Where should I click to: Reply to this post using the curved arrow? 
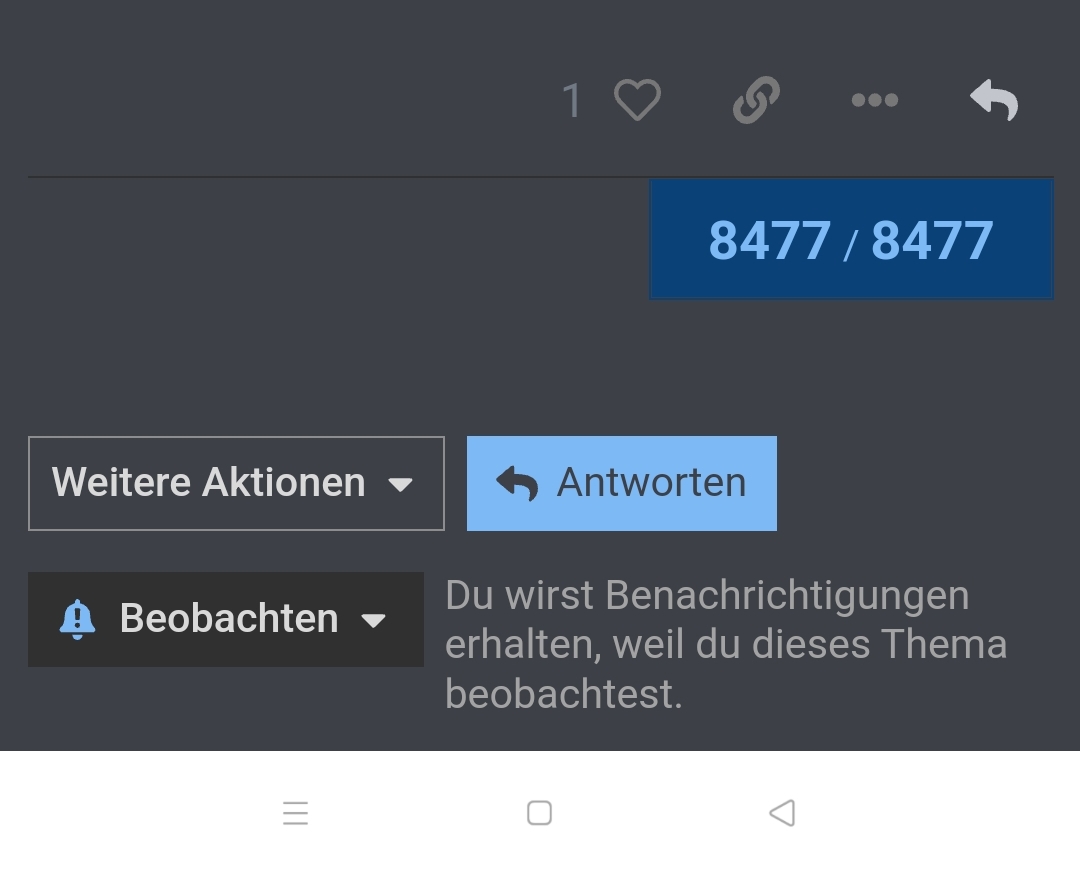(x=994, y=100)
